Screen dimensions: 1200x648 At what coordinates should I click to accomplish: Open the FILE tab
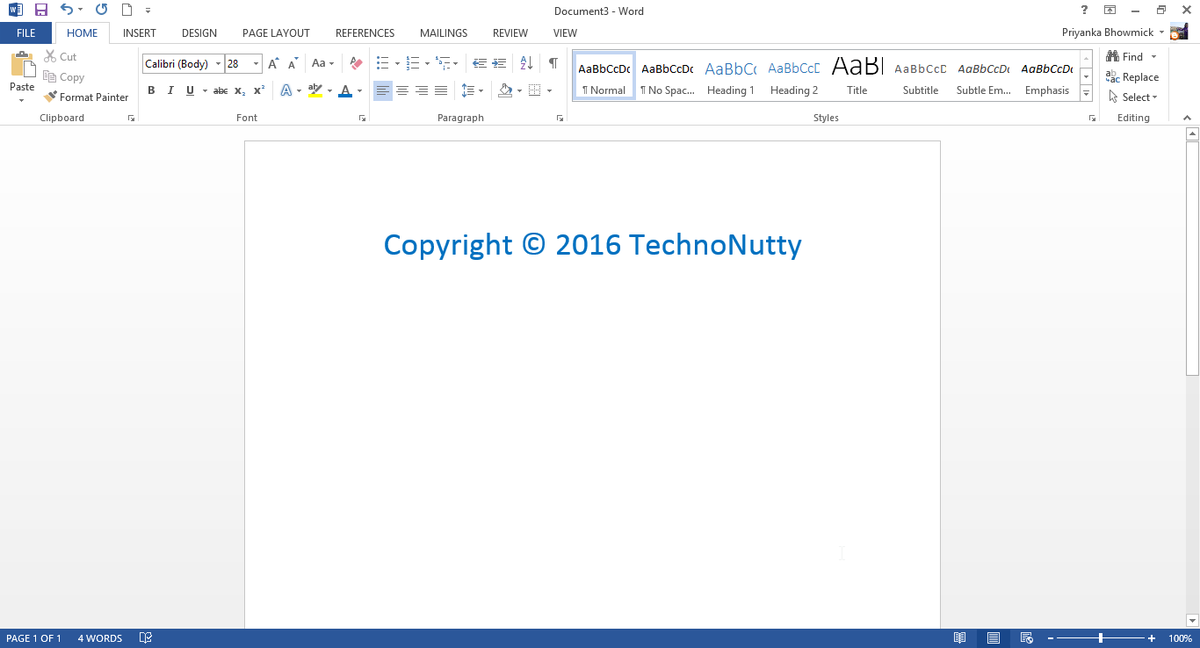(x=26, y=33)
